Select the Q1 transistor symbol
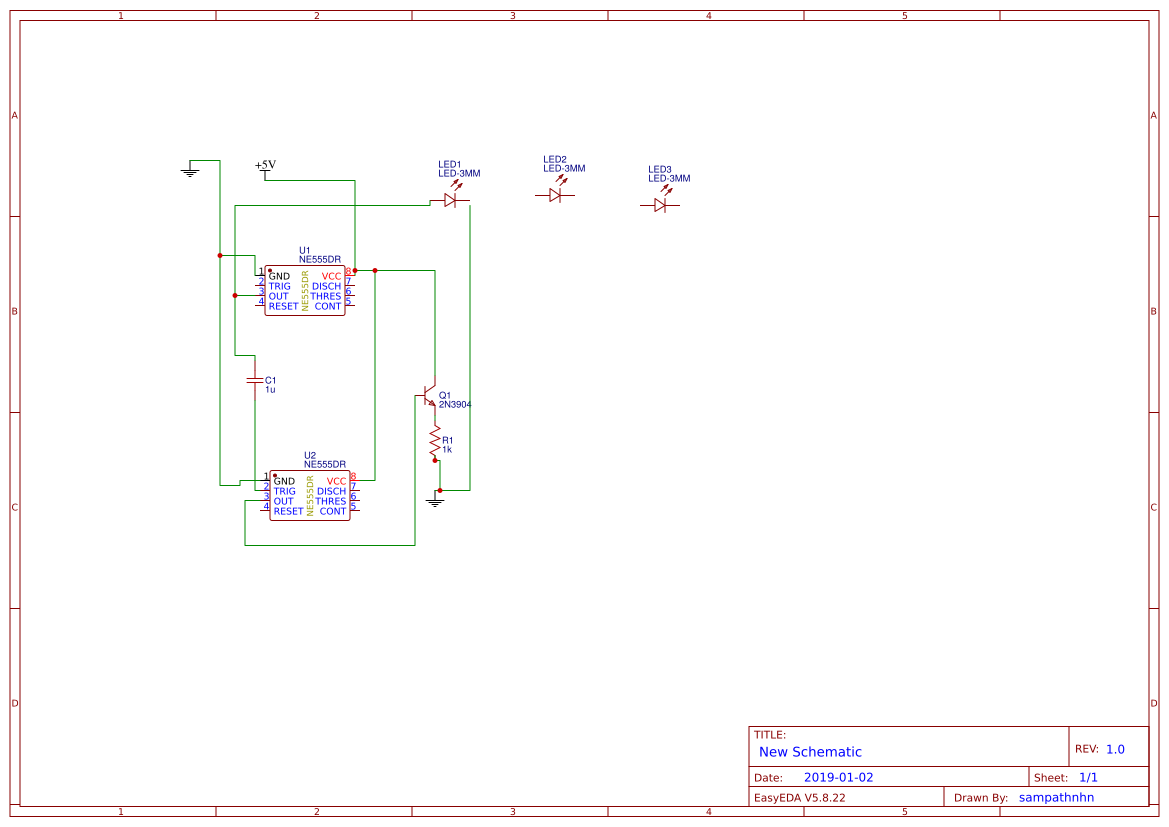 (428, 395)
